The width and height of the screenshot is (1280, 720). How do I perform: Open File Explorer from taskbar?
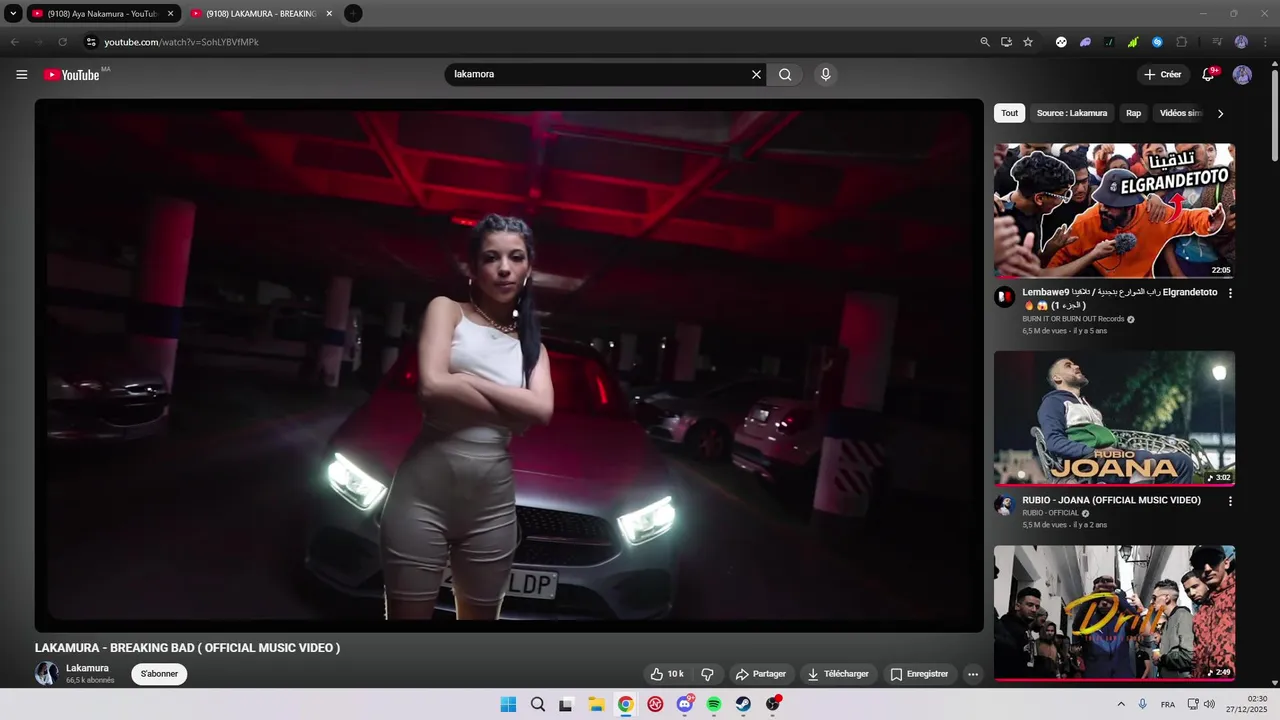click(x=596, y=704)
